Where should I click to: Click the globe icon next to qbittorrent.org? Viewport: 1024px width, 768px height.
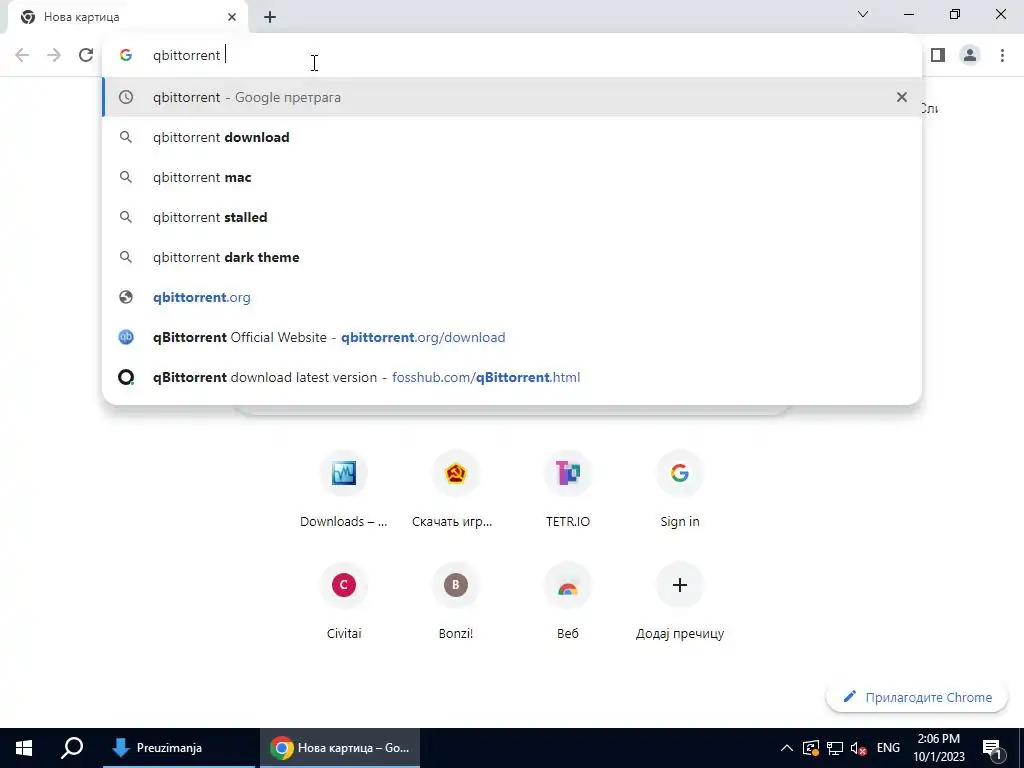(126, 297)
